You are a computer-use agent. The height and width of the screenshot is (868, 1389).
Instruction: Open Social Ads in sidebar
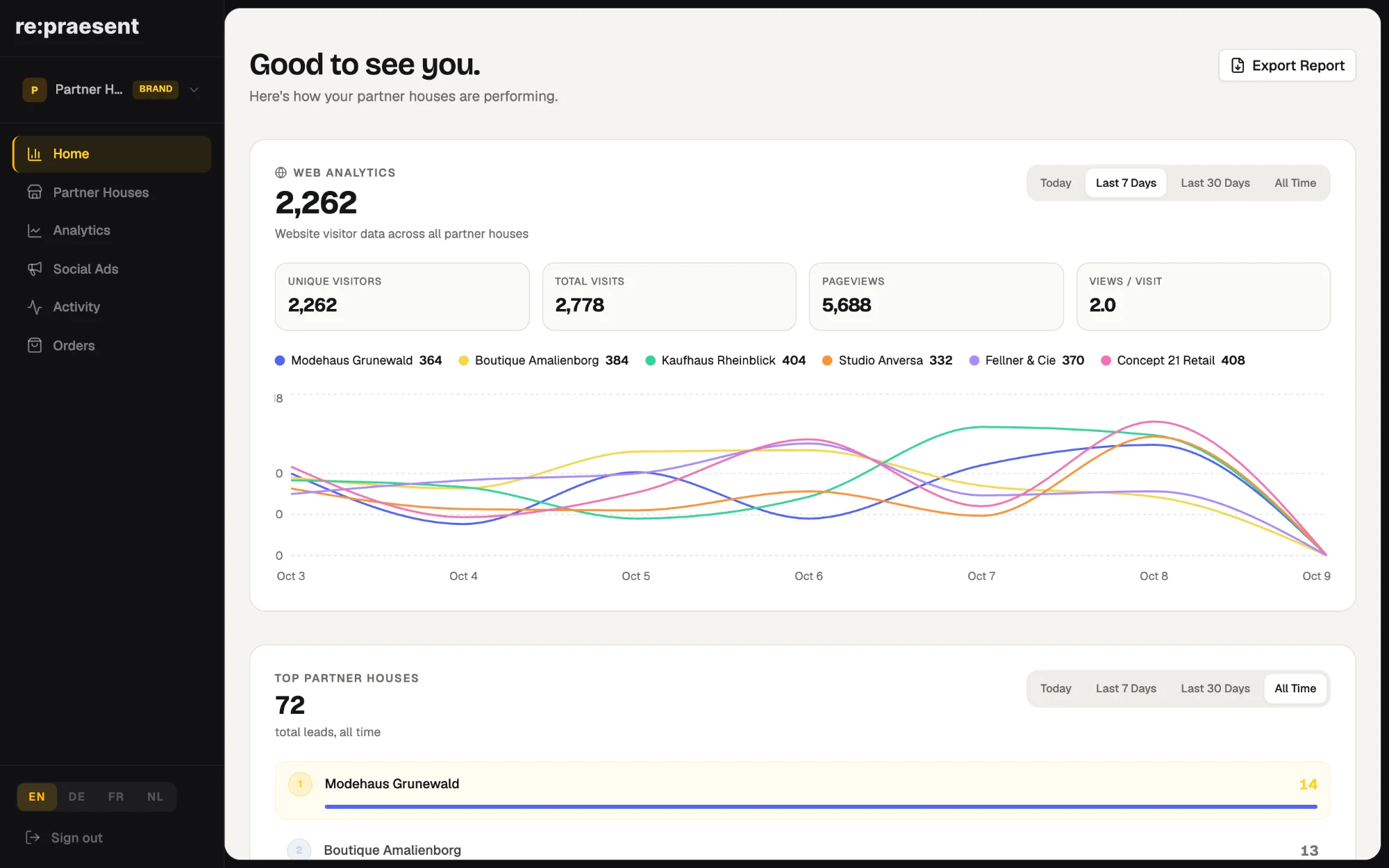112,269
